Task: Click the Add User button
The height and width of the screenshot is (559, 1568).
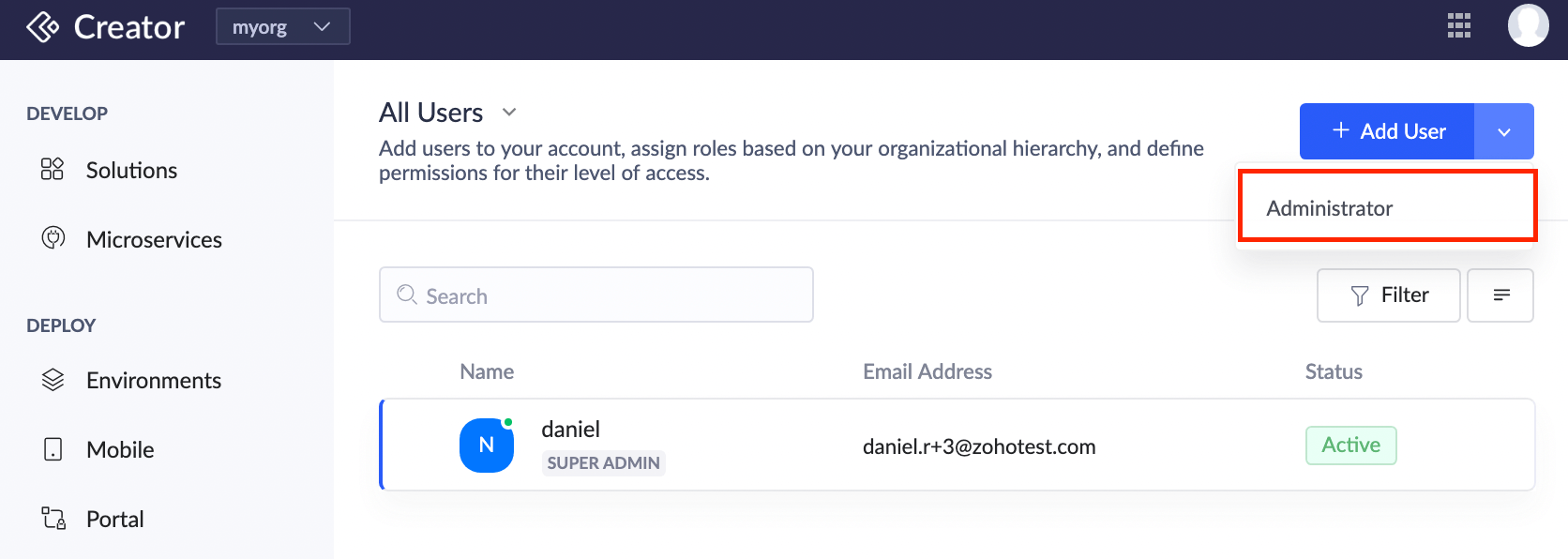Action: (1387, 131)
